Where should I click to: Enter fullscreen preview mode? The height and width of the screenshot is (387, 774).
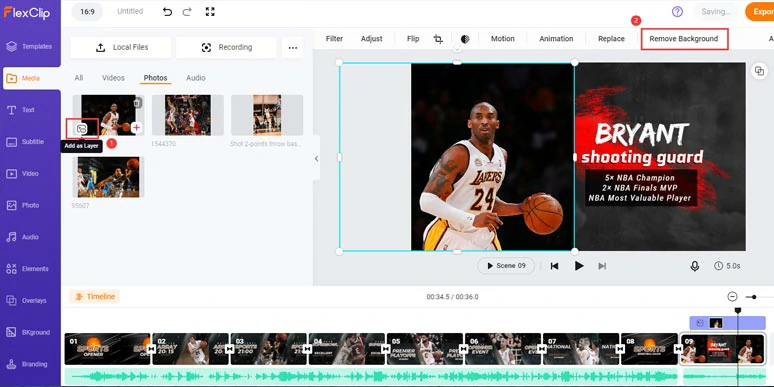coord(210,11)
